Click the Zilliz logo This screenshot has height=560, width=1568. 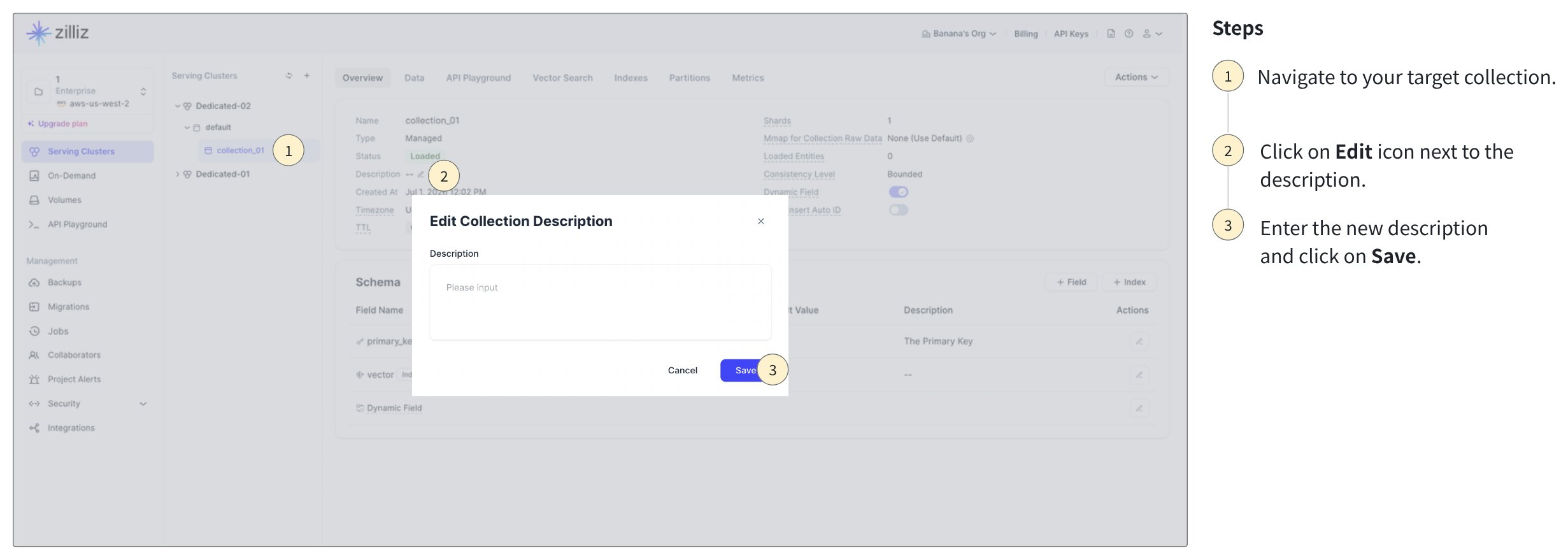(57, 32)
